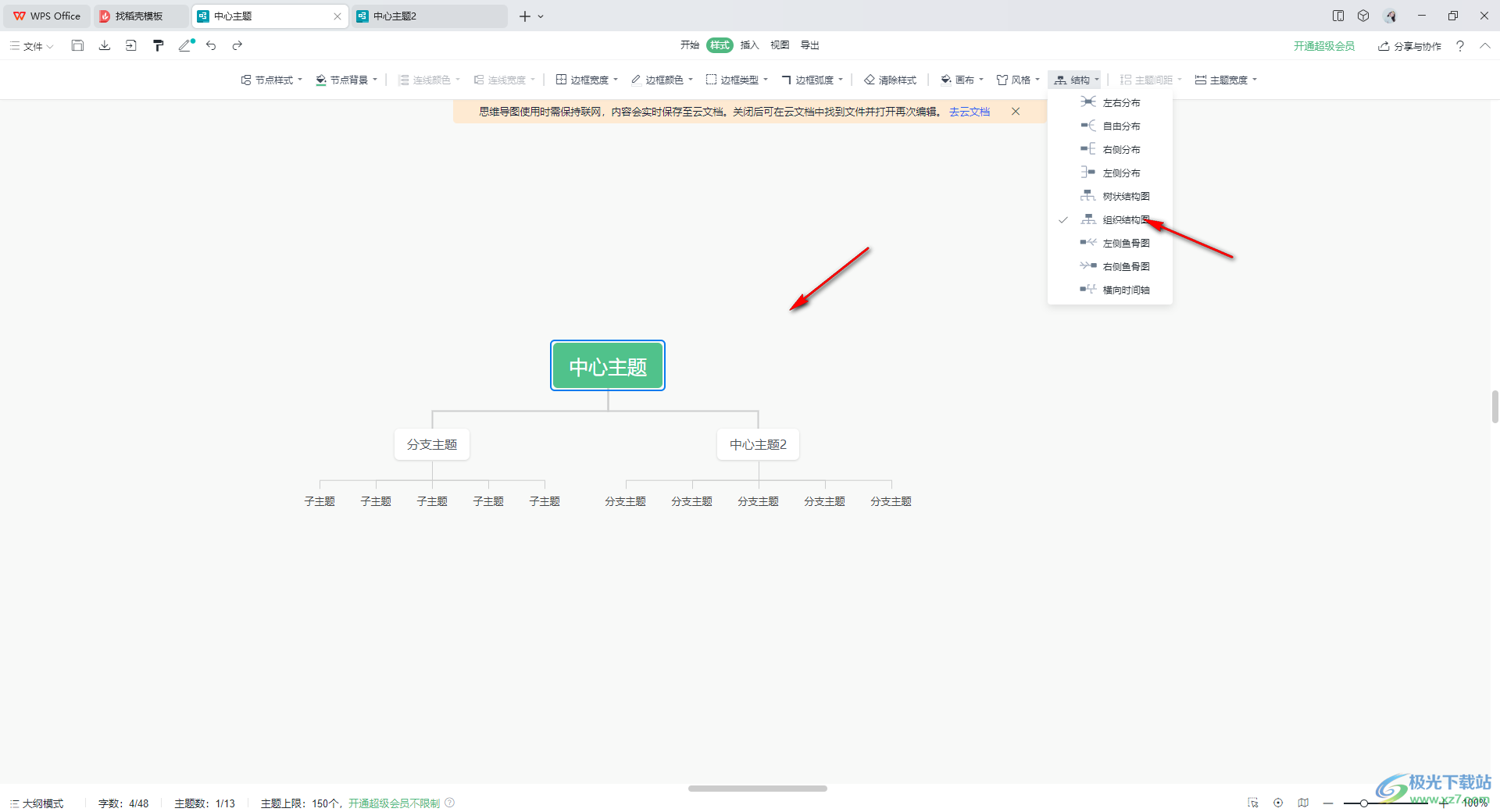Collapse the ribbon with the top-right chevron

tap(1484, 46)
